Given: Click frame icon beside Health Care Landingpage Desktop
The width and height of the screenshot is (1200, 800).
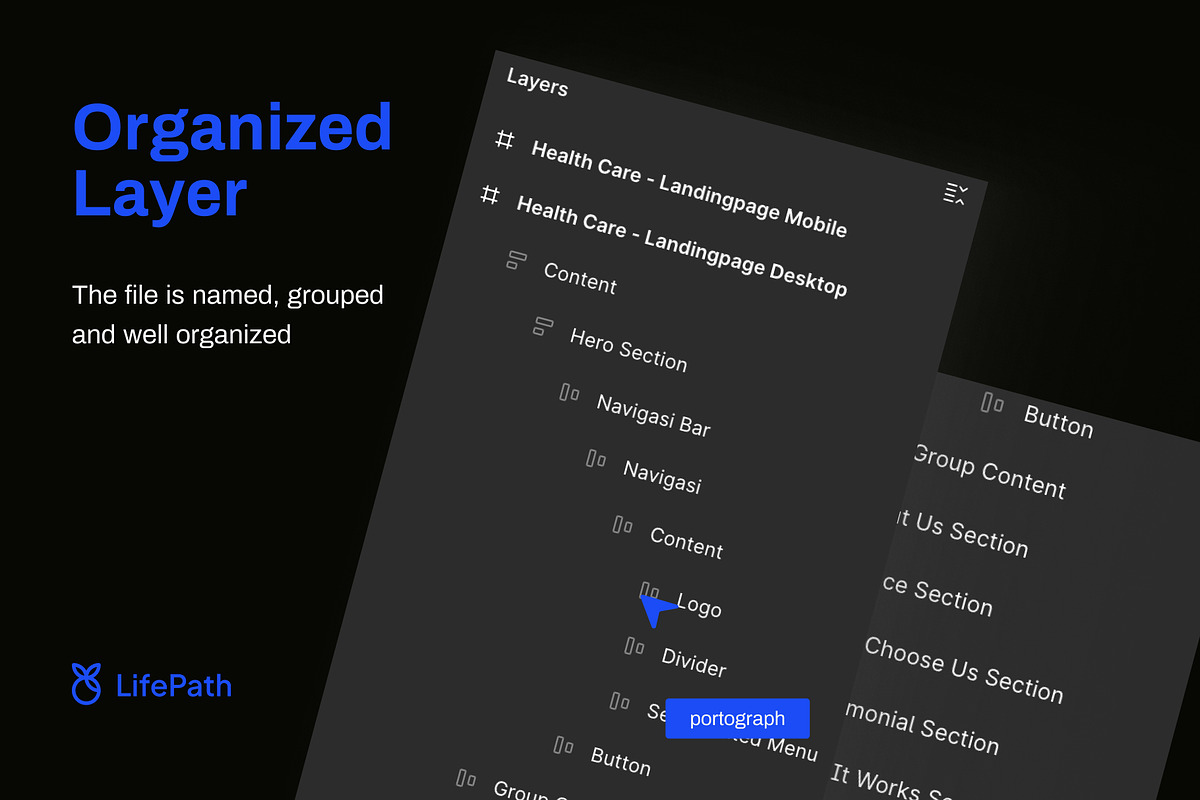Looking at the screenshot, I should click(490, 195).
